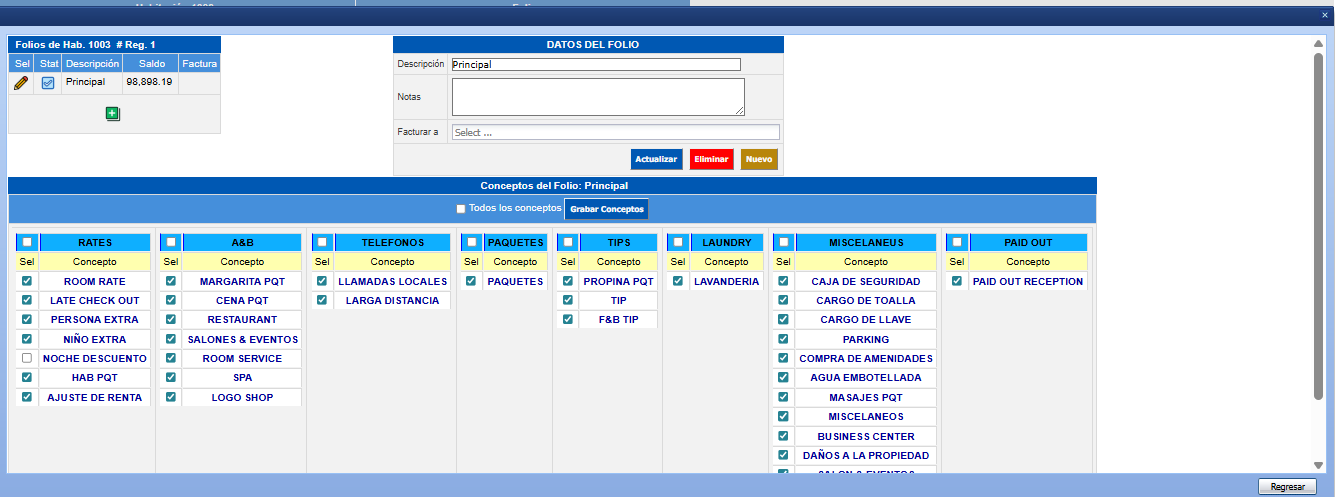Toggle the Todos los conceptos checkbox
The image size is (1335, 497).
460,209
